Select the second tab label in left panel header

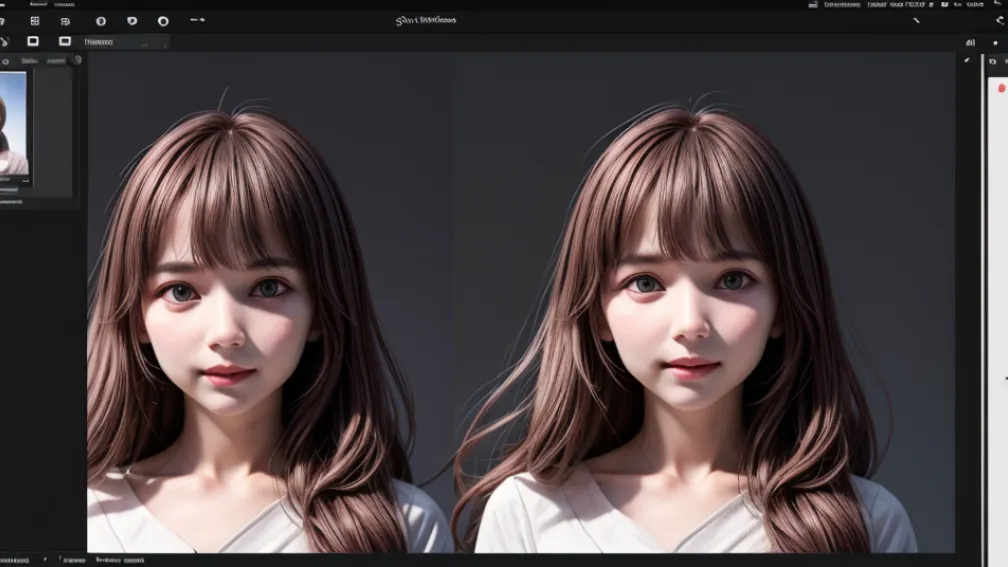(x=56, y=61)
